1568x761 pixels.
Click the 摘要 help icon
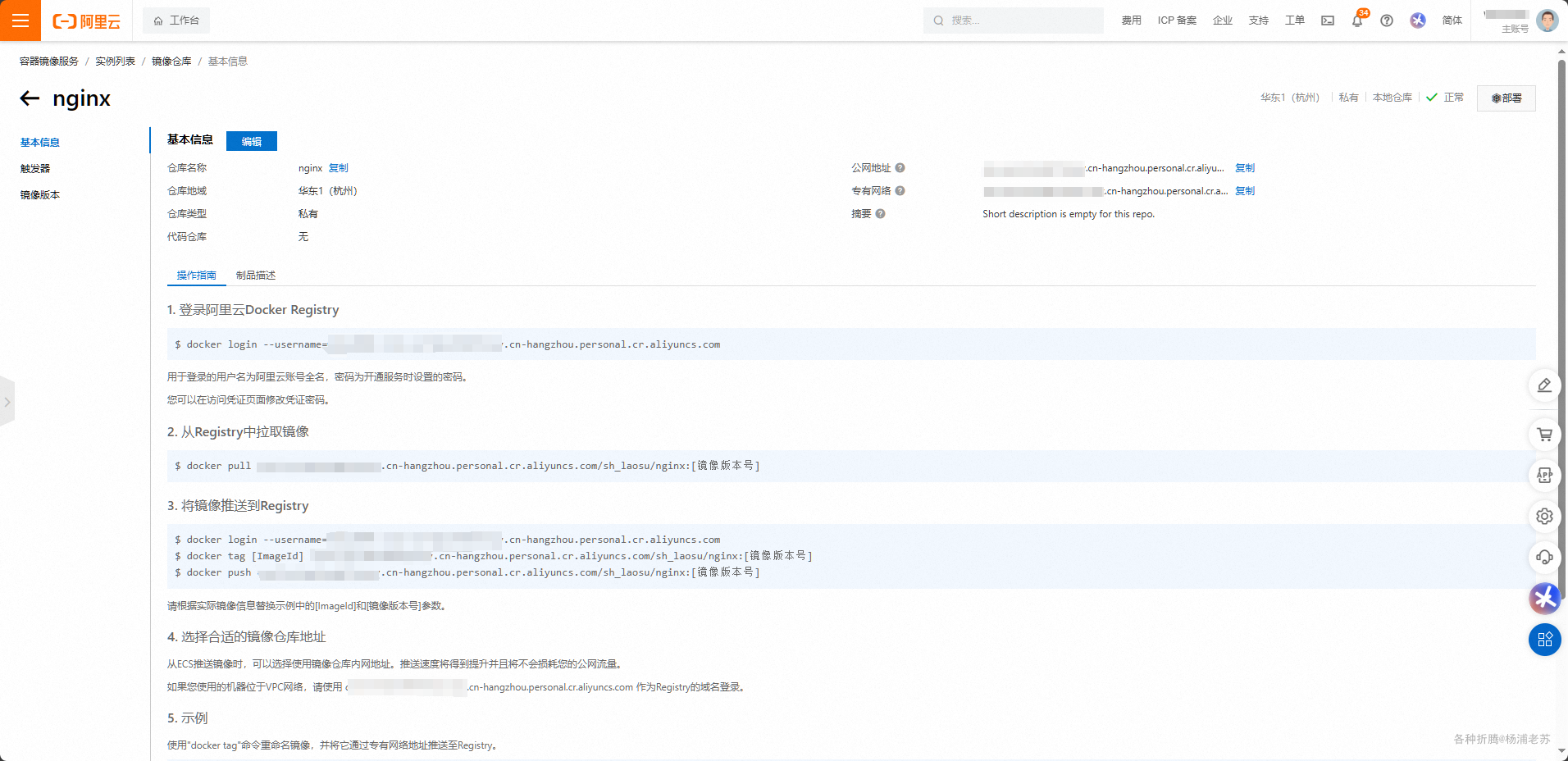[880, 214]
